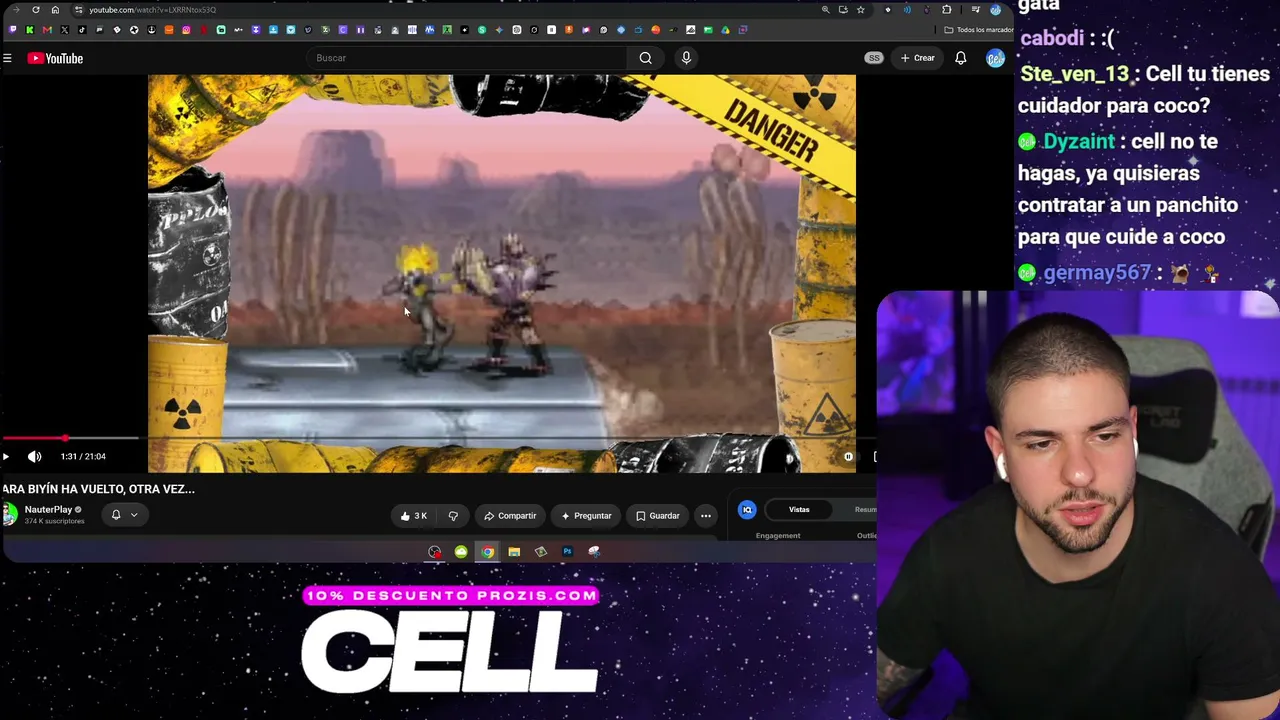Switch to the Vistas tab

click(799, 510)
